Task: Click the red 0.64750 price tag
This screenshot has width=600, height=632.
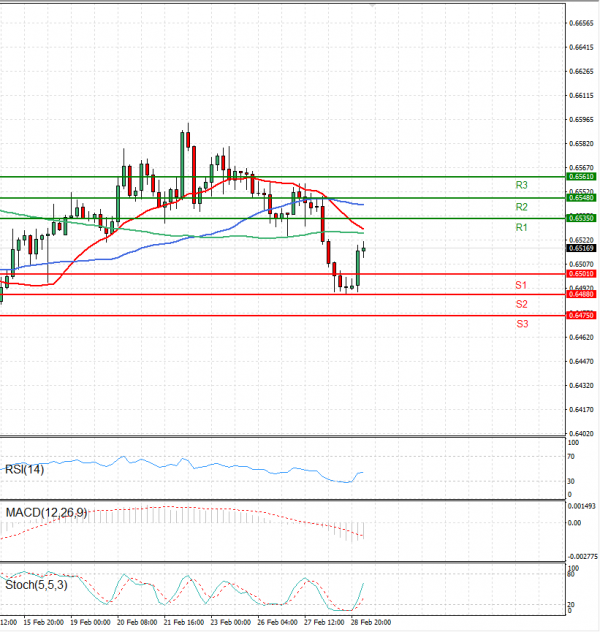Action: tap(581, 315)
